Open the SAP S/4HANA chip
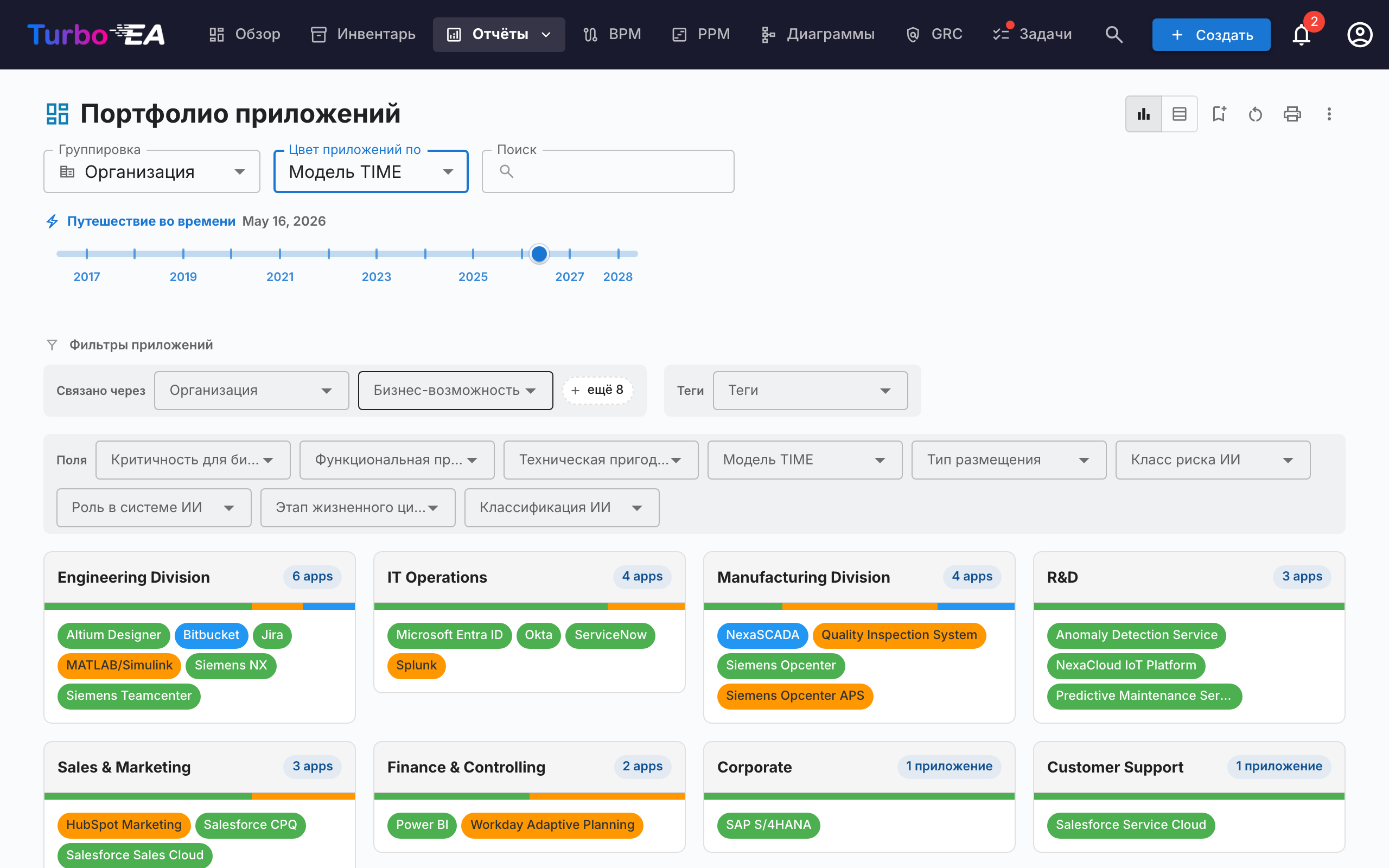1389x868 pixels. coord(768,825)
